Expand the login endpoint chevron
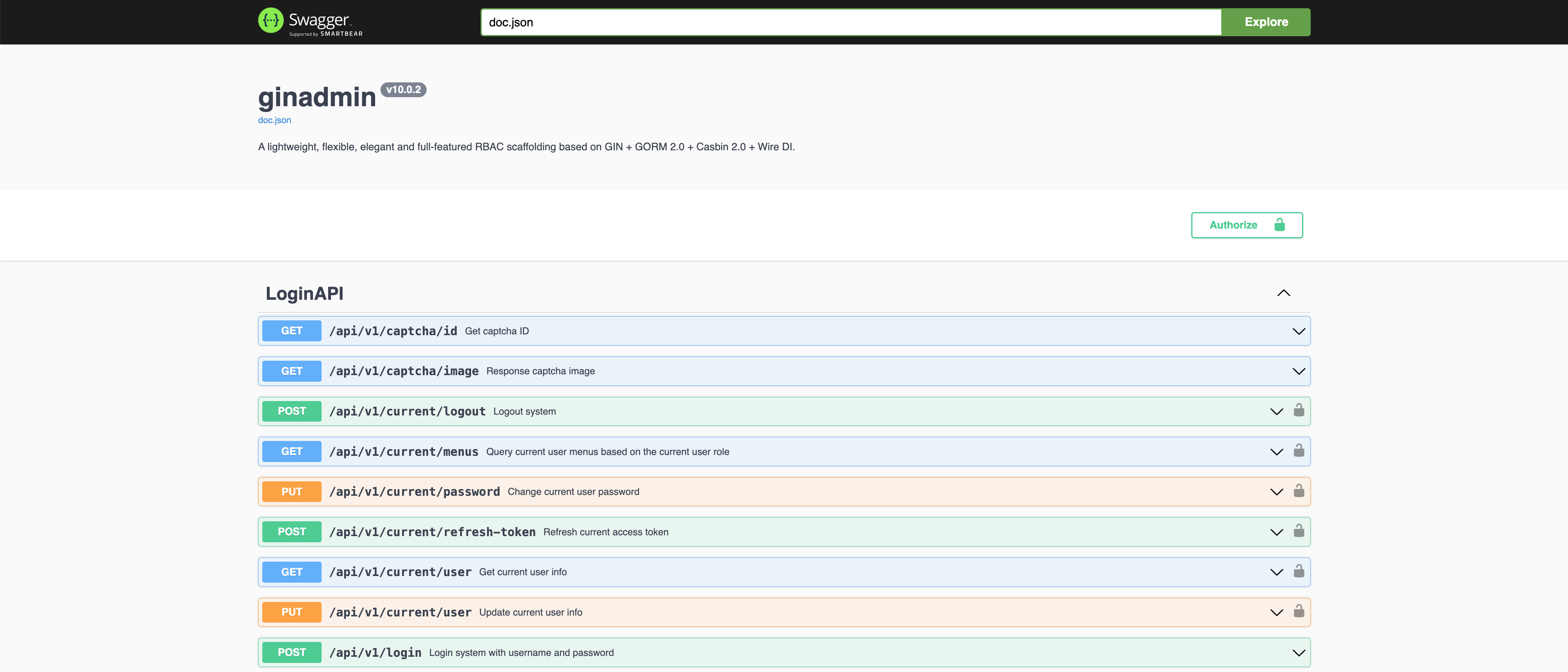This screenshot has height=672, width=1568. 1298,653
